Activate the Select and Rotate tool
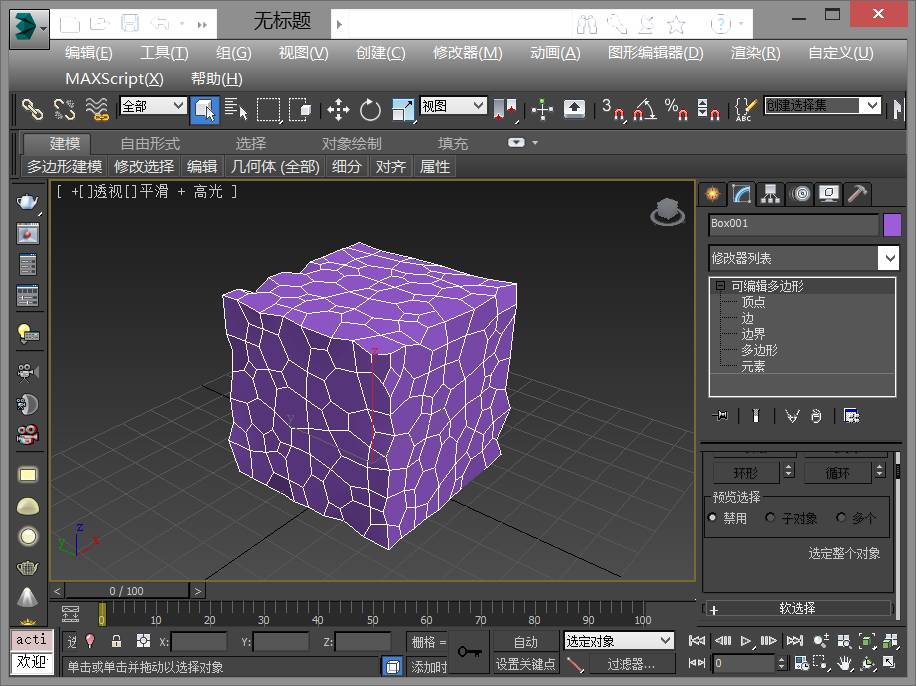 [x=370, y=109]
